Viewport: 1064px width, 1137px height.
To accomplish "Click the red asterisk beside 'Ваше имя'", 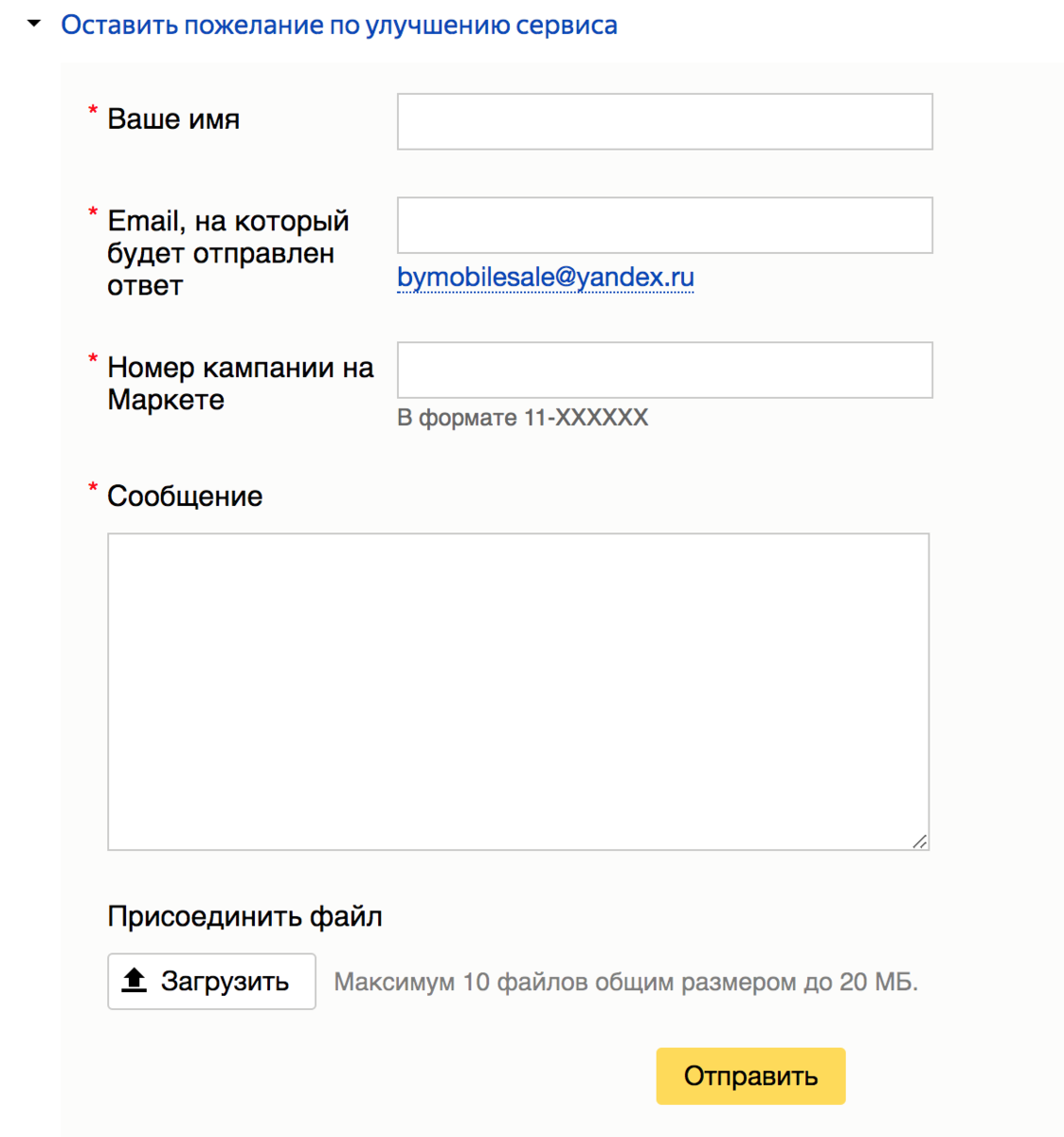I will coord(93,112).
